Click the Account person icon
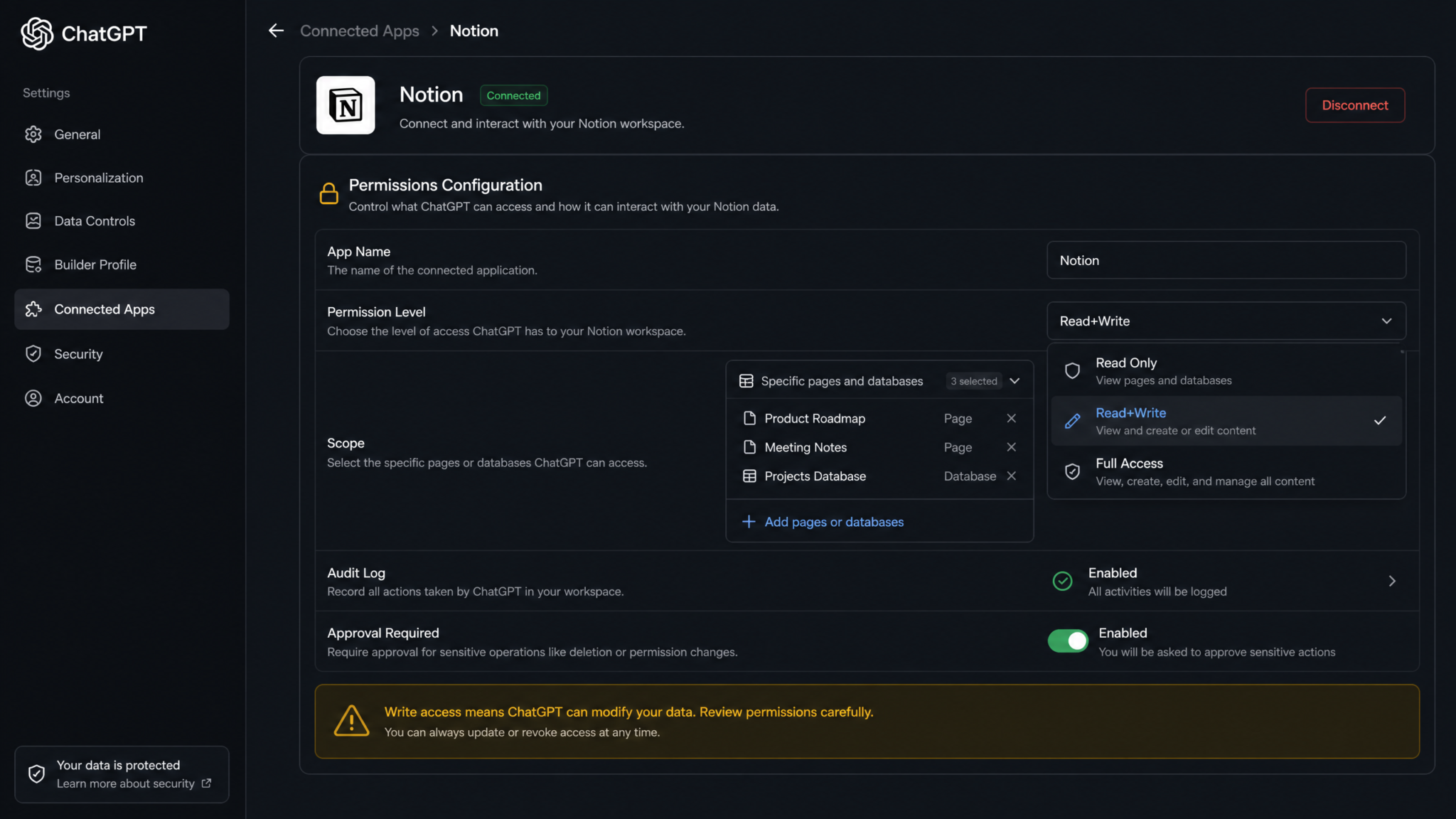 coord(33,398)
